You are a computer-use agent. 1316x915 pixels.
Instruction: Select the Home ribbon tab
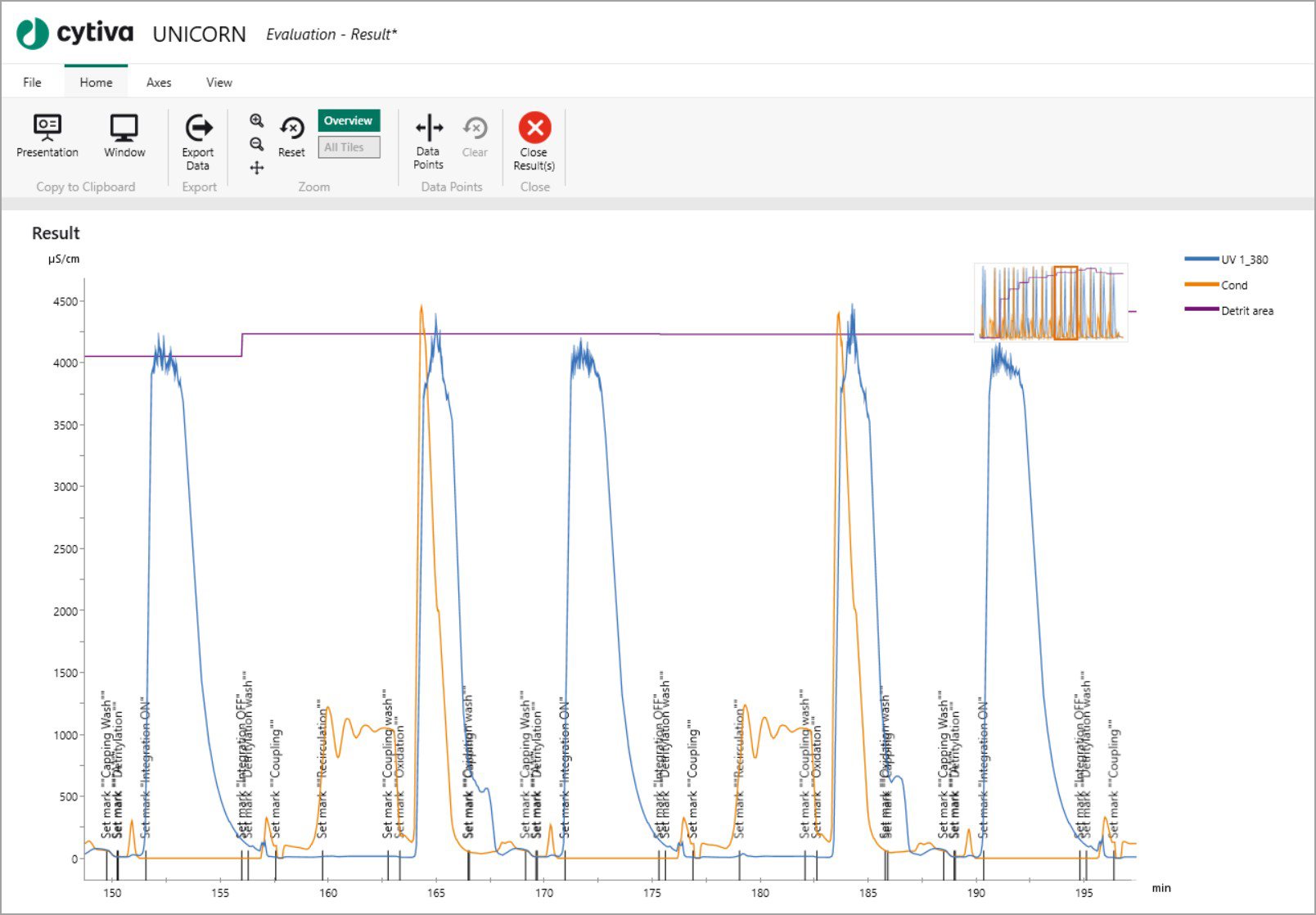[x=96, y=83]
